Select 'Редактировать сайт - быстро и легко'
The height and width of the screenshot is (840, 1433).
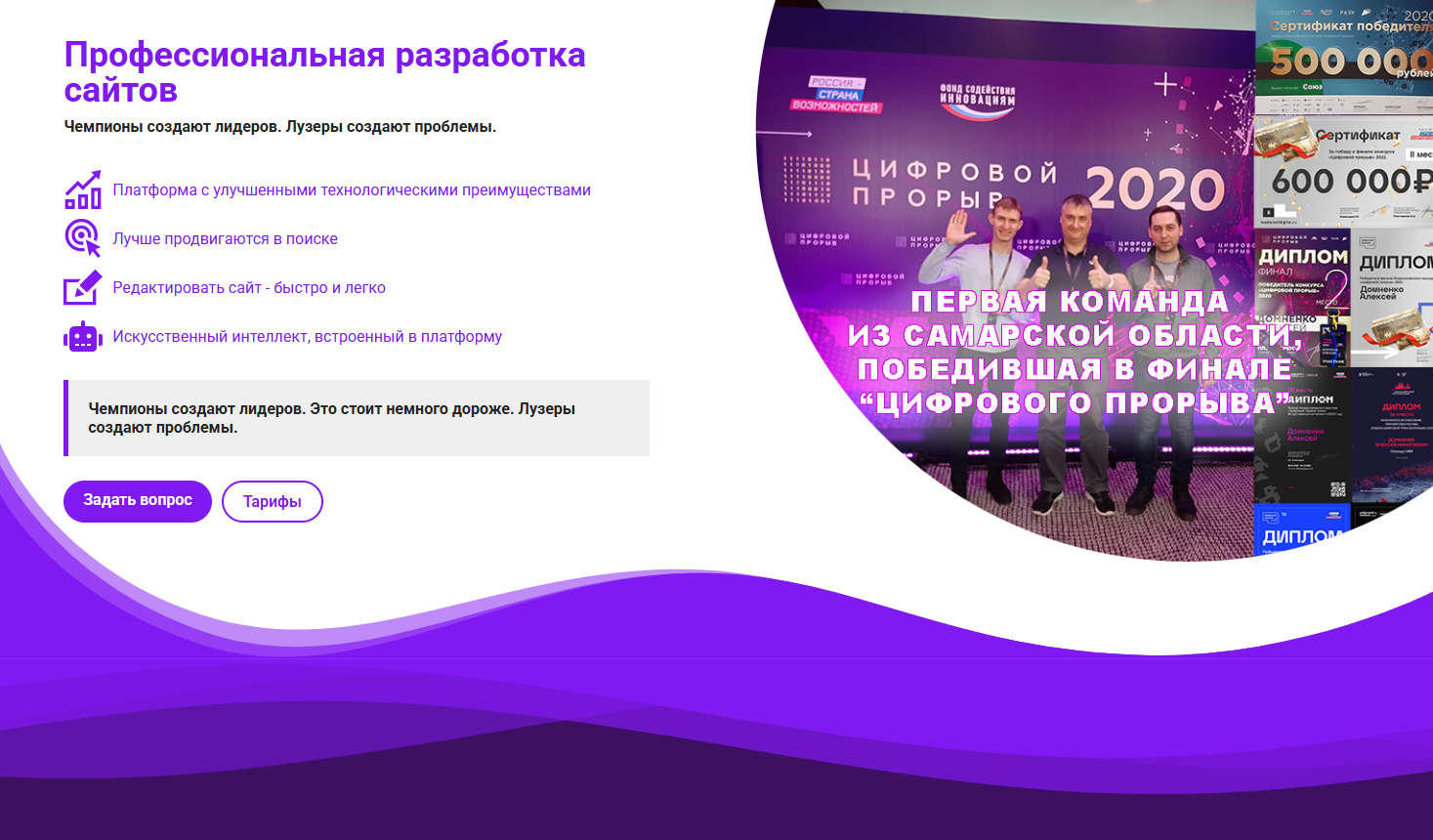249,287
